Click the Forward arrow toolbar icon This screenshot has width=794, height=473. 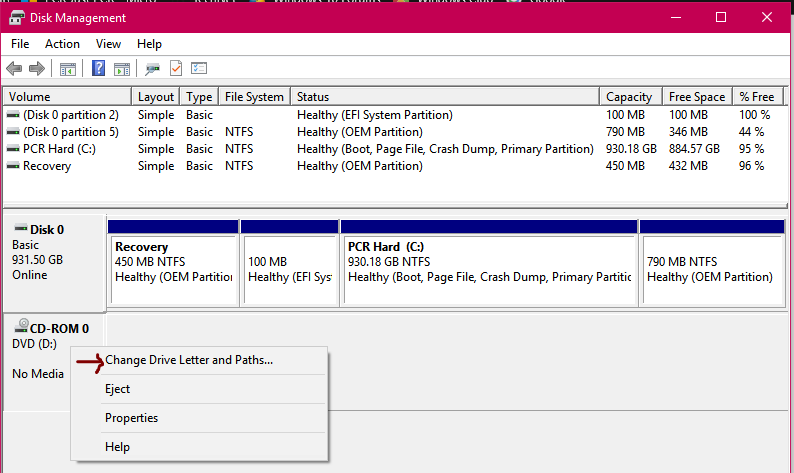click(37, 68)
